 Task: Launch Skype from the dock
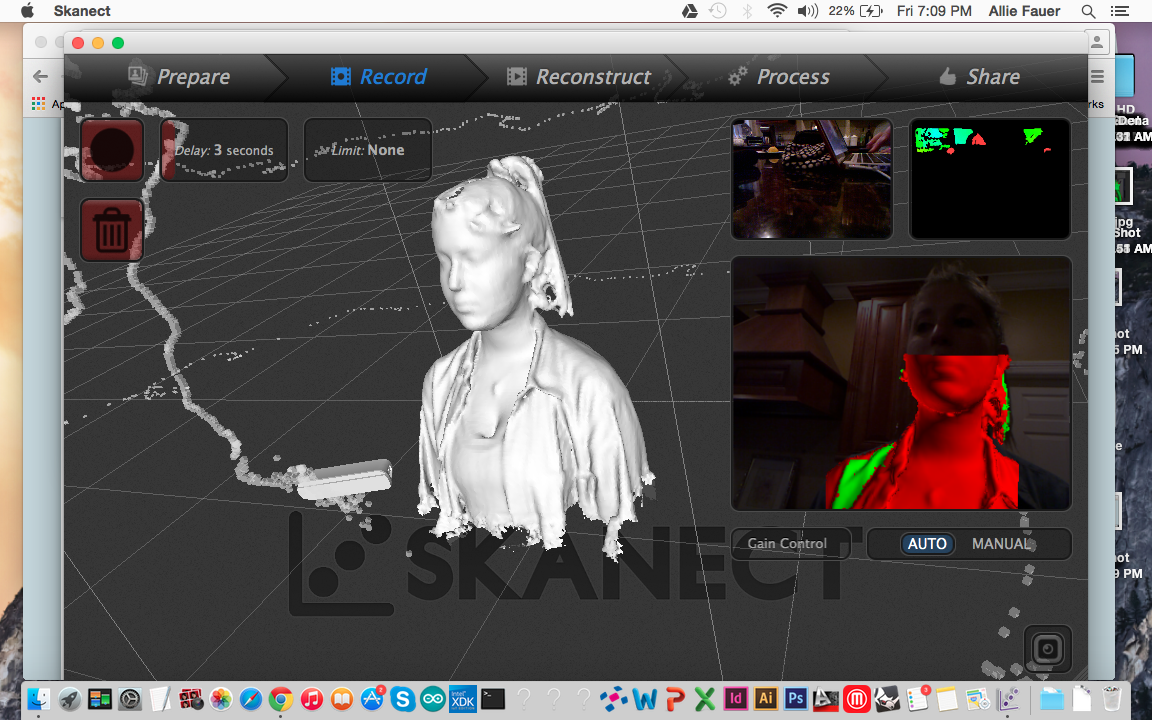(x=403, y=699)
